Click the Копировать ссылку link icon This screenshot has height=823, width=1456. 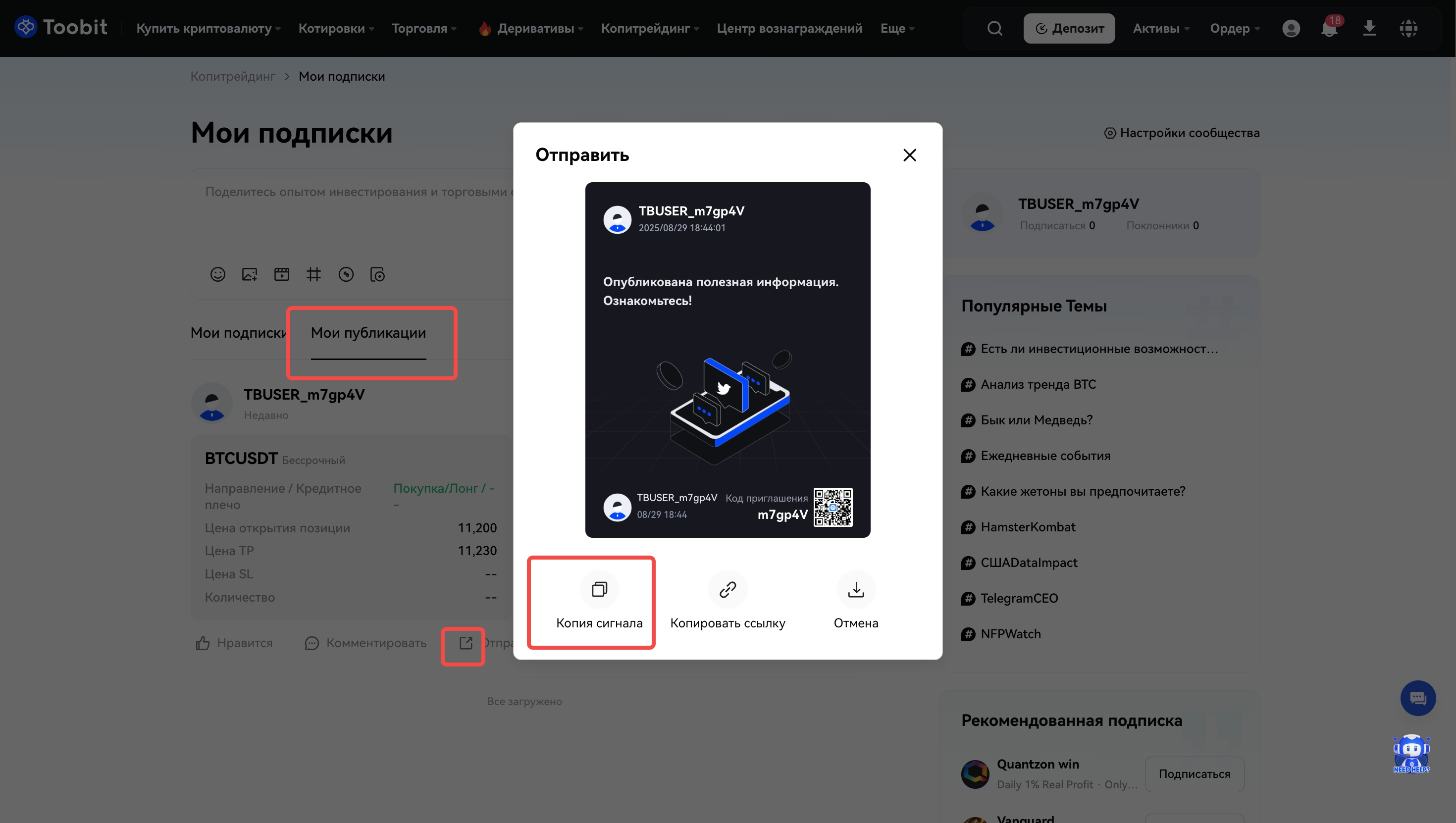pyautogui.click(x=728, y=590)
